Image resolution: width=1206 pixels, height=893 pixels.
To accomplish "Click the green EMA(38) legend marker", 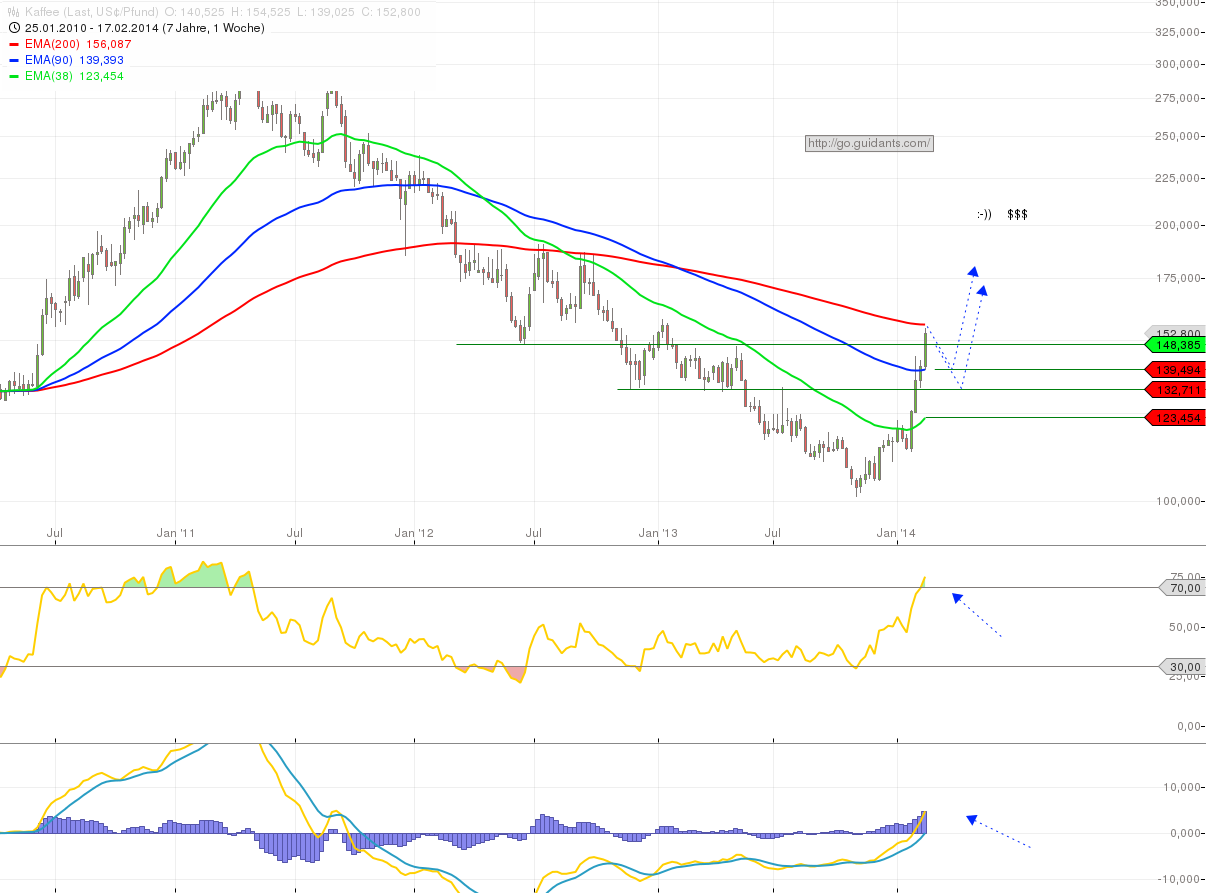I will click(14, 76).
